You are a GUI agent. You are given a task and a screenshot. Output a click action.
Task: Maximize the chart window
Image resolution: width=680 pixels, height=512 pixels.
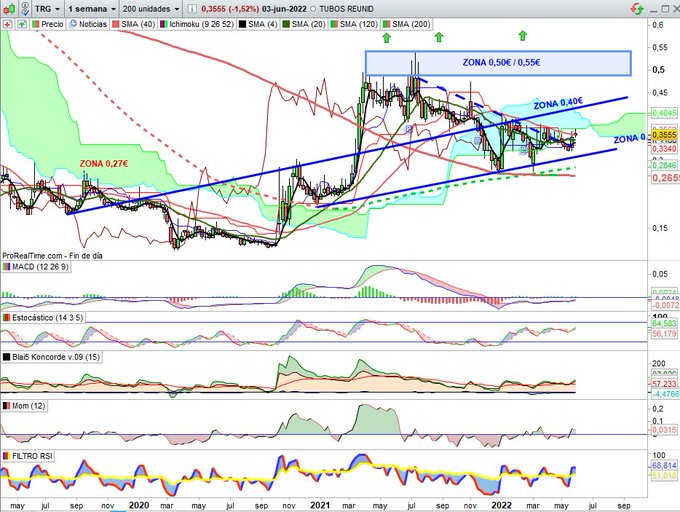[665, 8]
